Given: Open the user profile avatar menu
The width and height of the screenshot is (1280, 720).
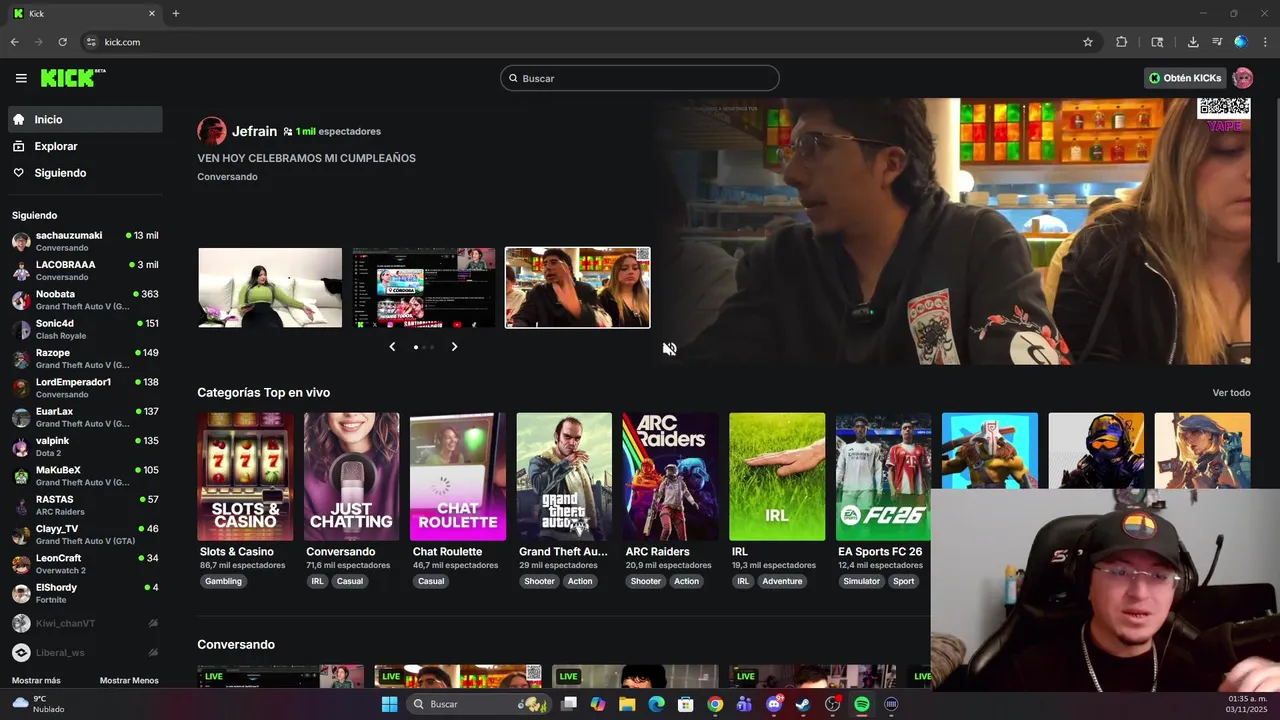Looking at the screenshot, I should [1243, 78].
